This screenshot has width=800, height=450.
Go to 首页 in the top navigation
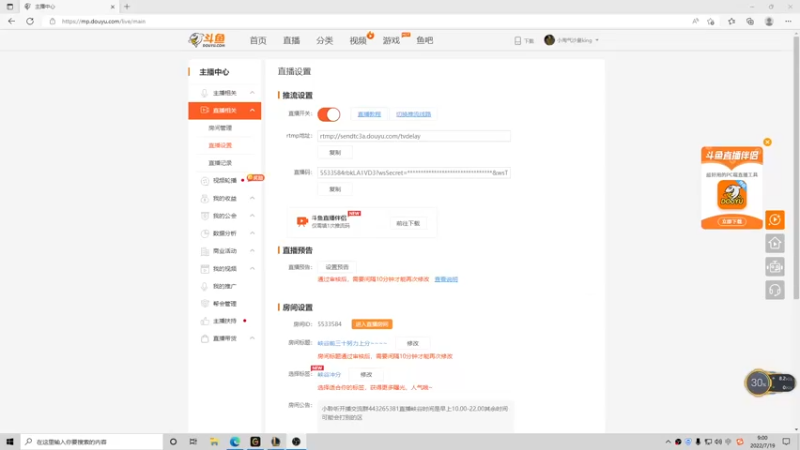pyautogui.click(x=258, y=40)
